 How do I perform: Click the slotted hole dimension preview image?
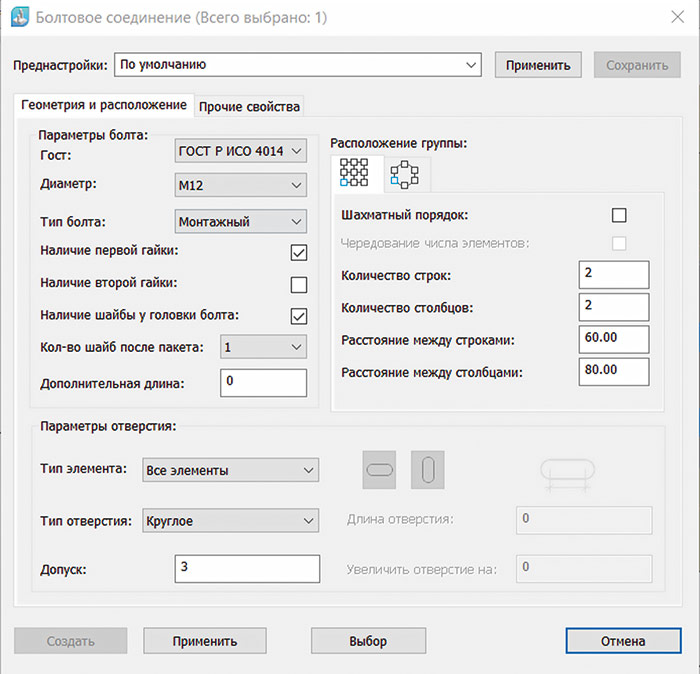tap(567, 475)
